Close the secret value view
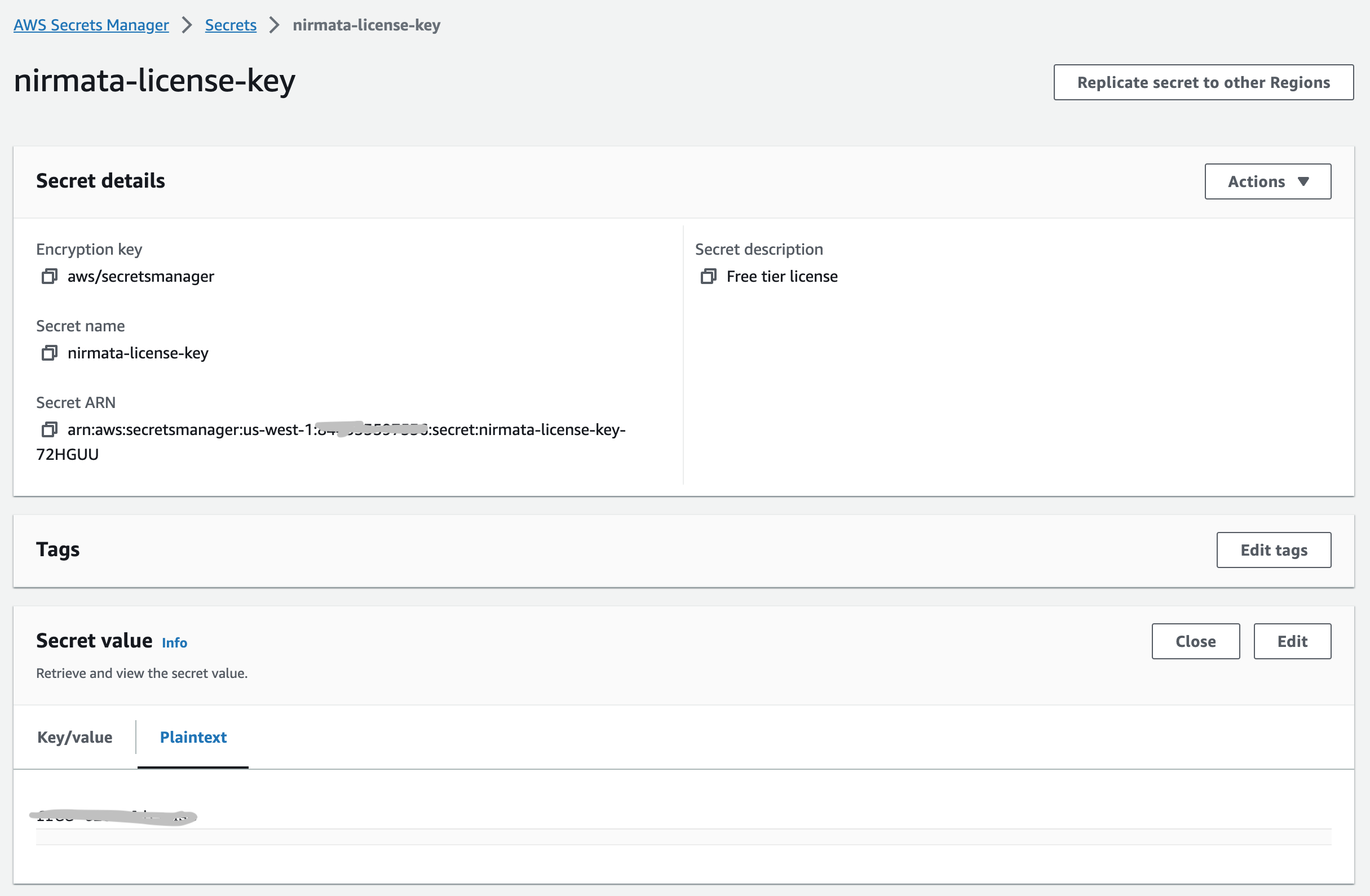This screenshot has height=896, width=1370. [x=1195, y=641]
